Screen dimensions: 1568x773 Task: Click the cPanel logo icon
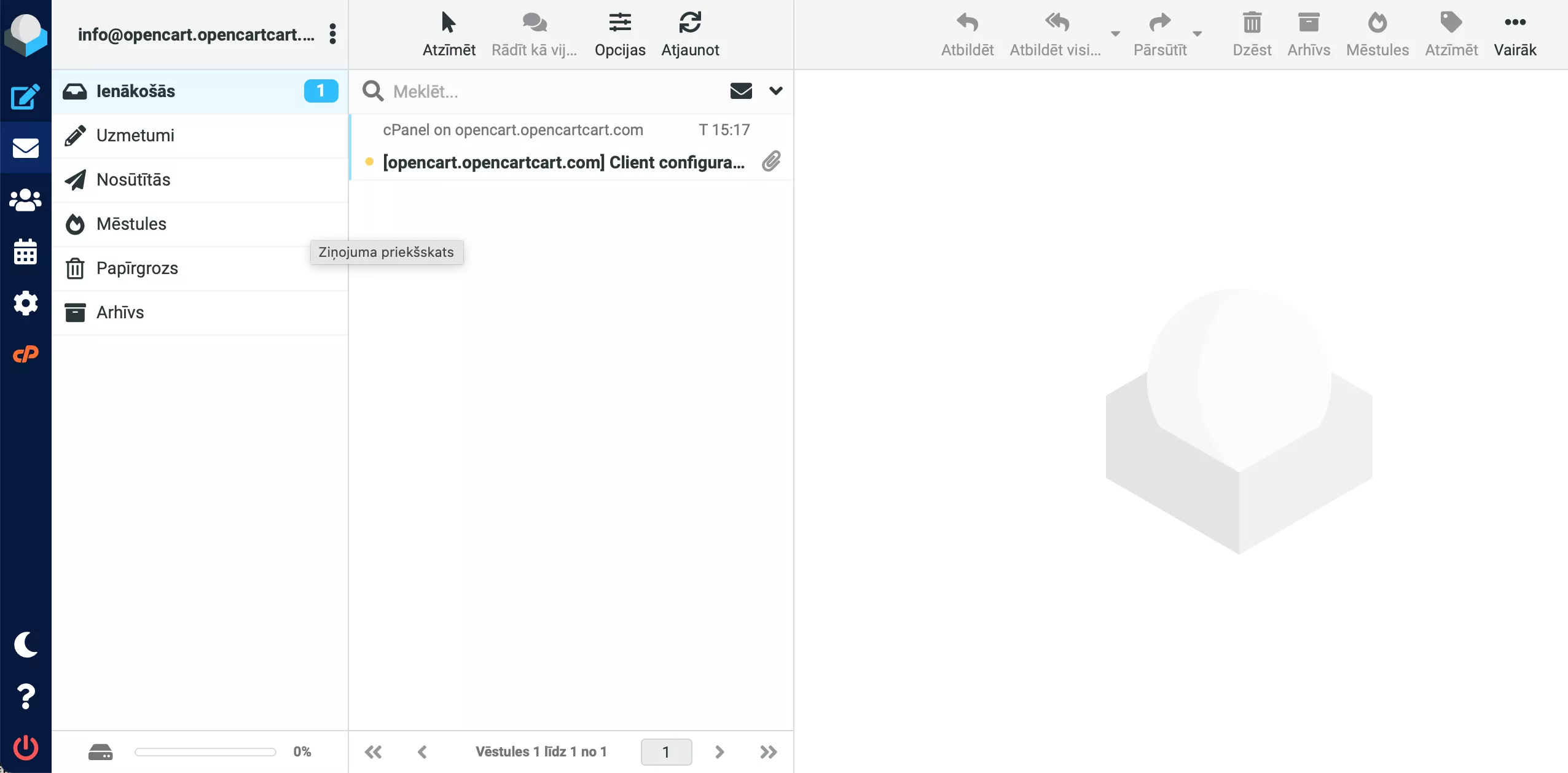click(x=25, y=355)
